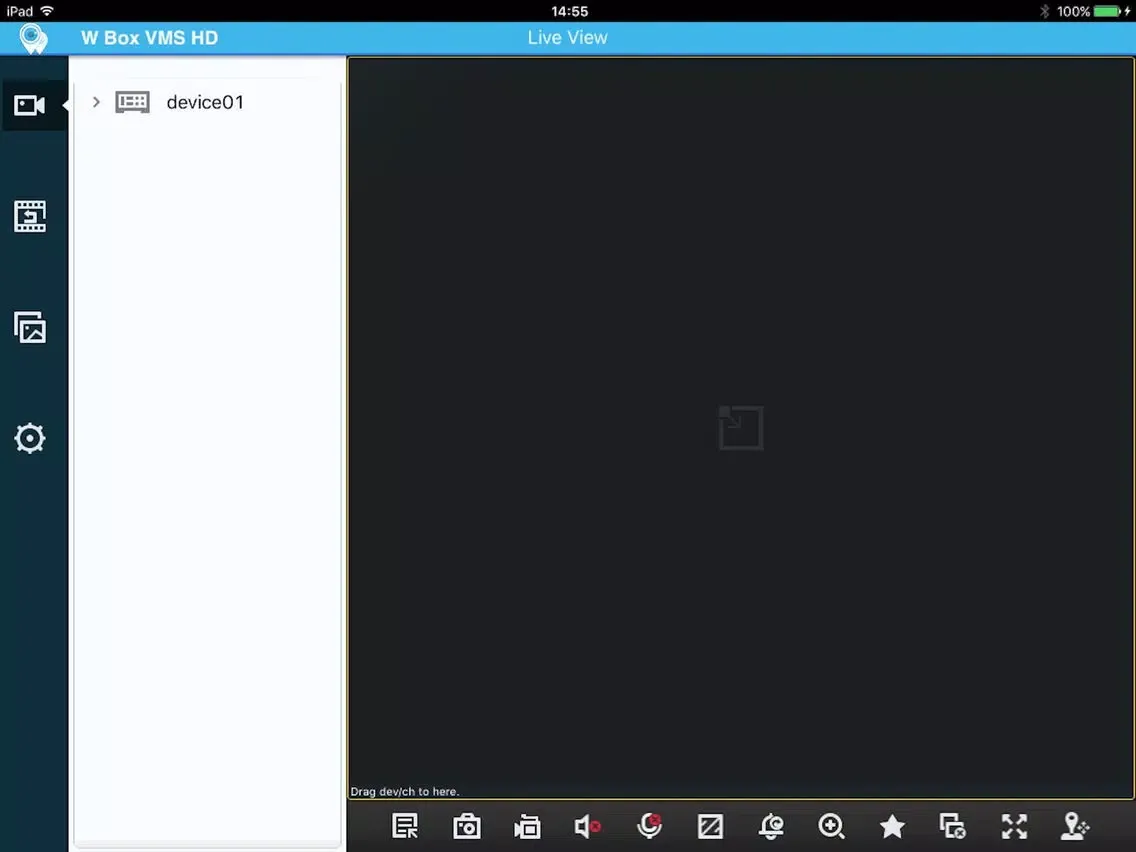Toggle the alarm bell output

pos(771,826)
